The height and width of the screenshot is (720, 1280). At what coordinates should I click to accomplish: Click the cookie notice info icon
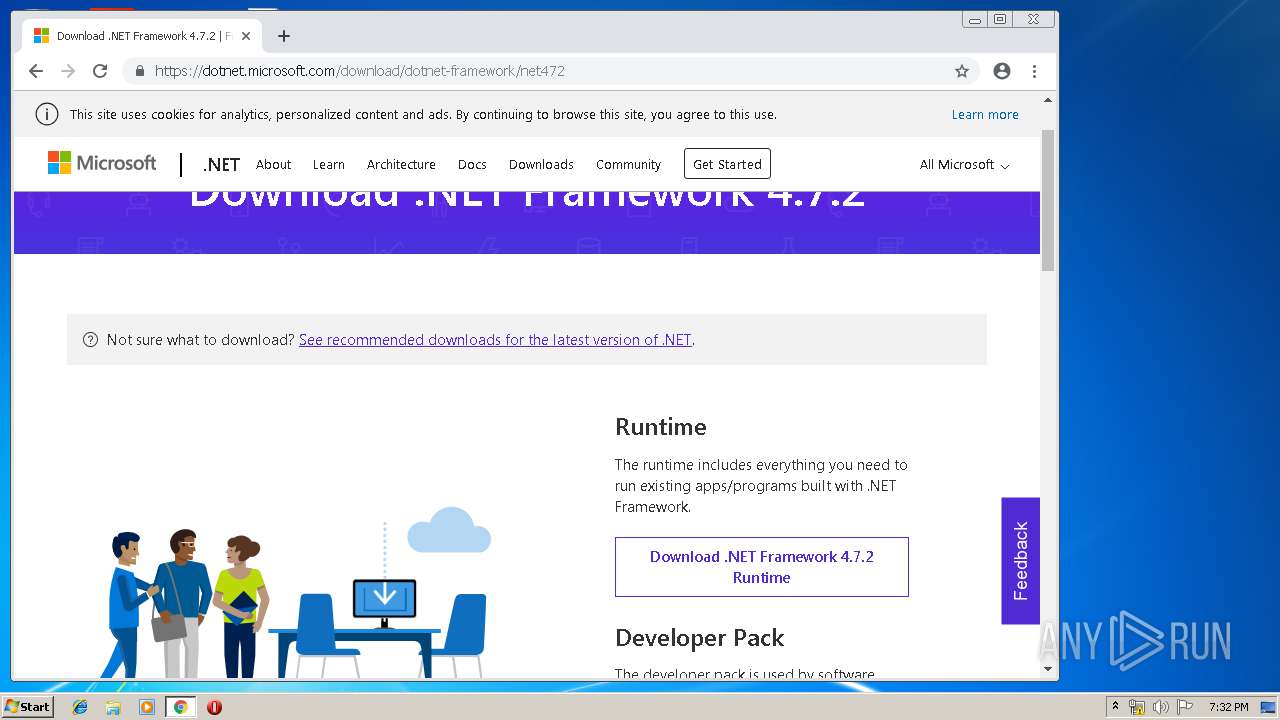(x=47, y=114)
